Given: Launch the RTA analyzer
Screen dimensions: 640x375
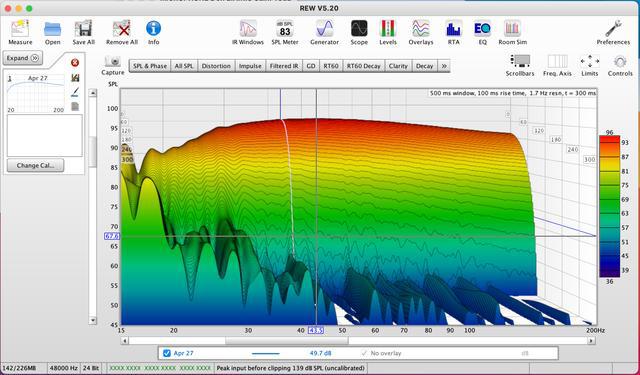Looking at the screenshot, I should (x=453, y=32).
